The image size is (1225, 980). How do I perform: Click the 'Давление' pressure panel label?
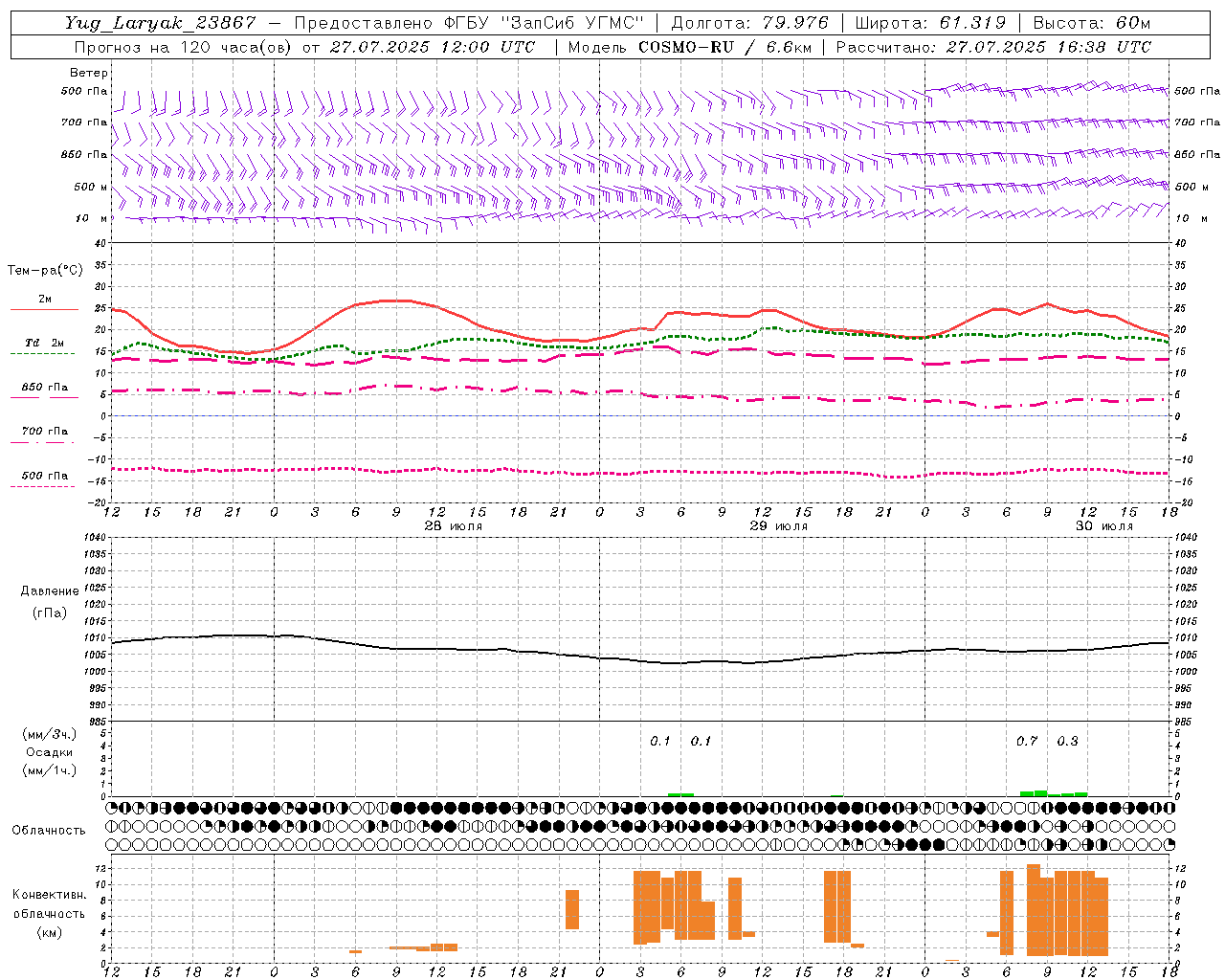click(x=50, y=591)
